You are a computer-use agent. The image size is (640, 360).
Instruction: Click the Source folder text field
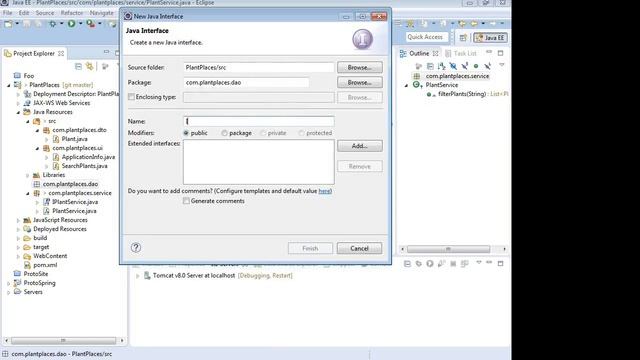pos(258,67)
